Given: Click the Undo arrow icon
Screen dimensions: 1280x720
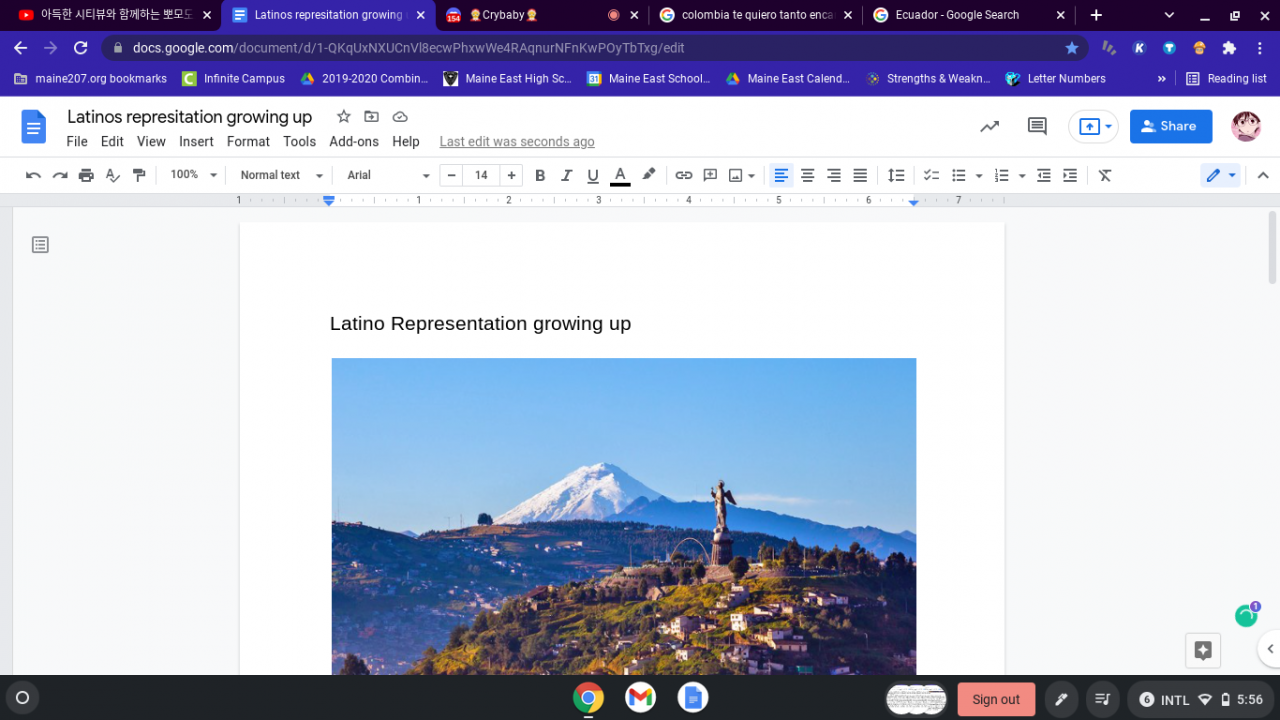Looking at the screenshot, I should pyautogui.click(x=33, y=175).
